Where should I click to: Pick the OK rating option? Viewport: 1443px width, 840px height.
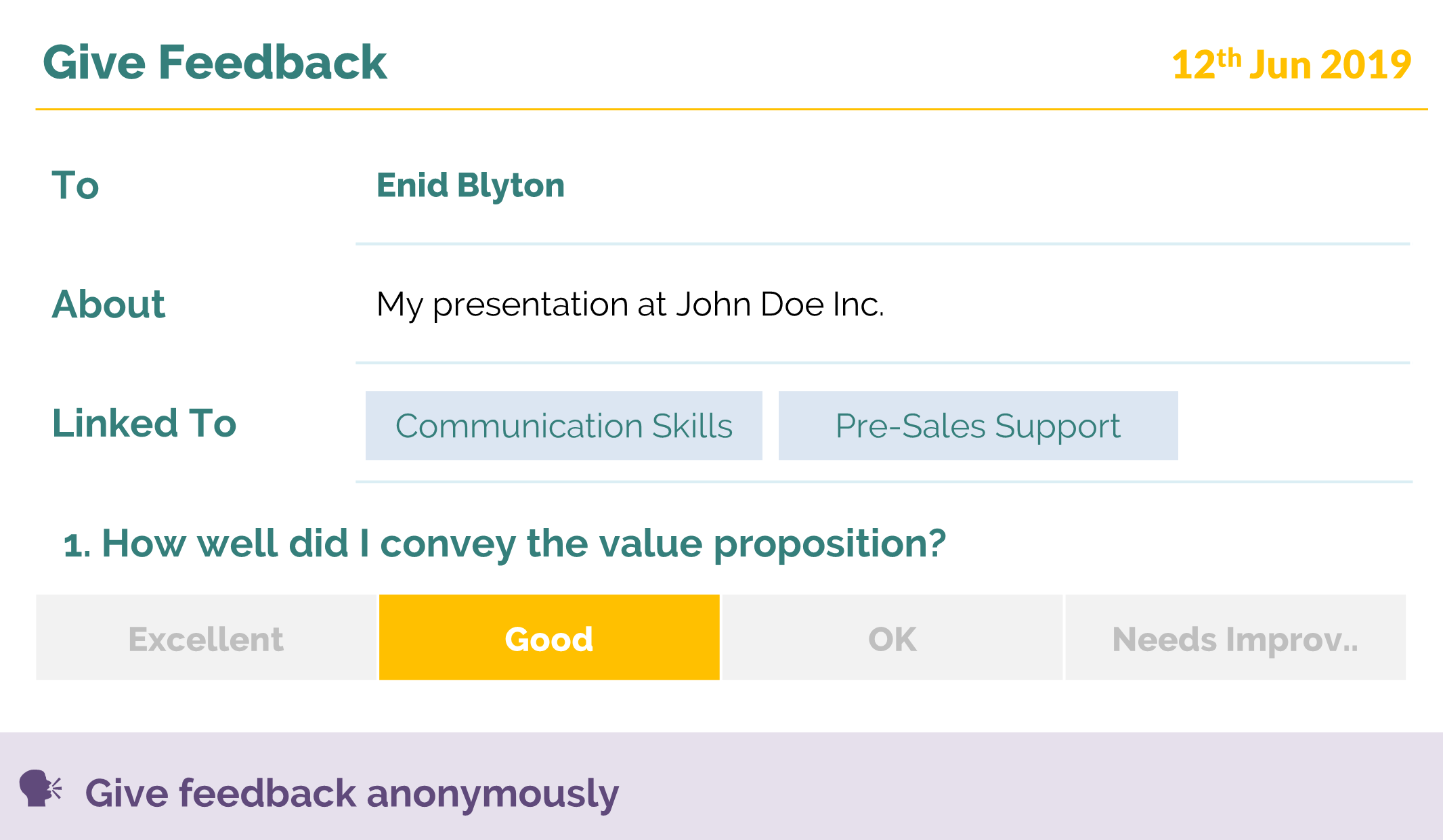tap(892, 638)
